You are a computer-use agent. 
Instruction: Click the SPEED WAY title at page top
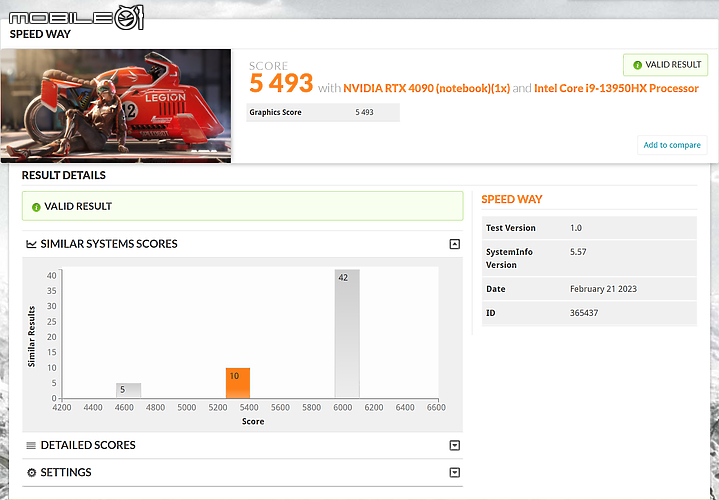[x=40, y=34]
